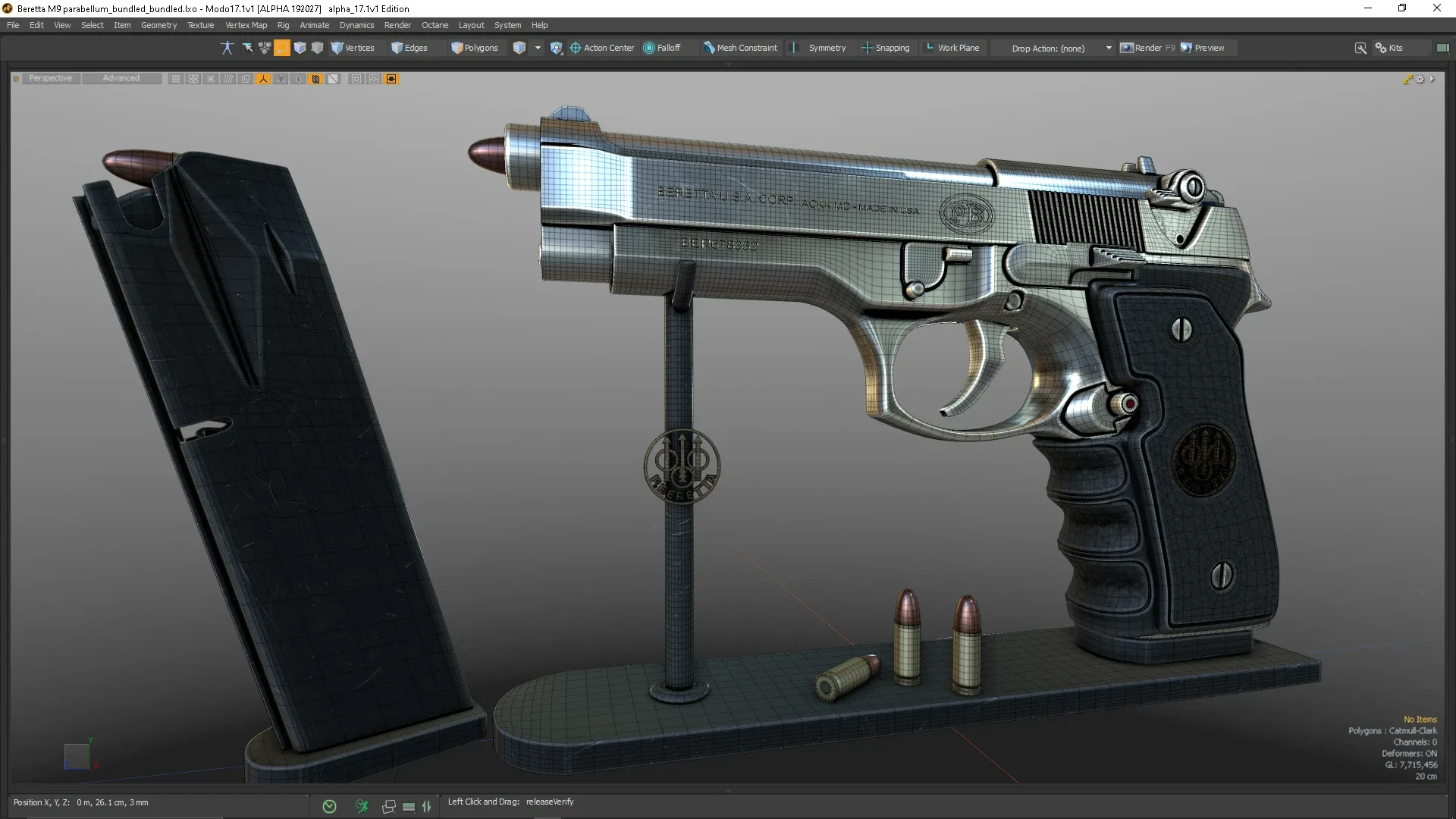The width and height of the screenshot is (1456, 819).
Task: Click the green stacked bars status icon
Action: [x=409, y=807]
